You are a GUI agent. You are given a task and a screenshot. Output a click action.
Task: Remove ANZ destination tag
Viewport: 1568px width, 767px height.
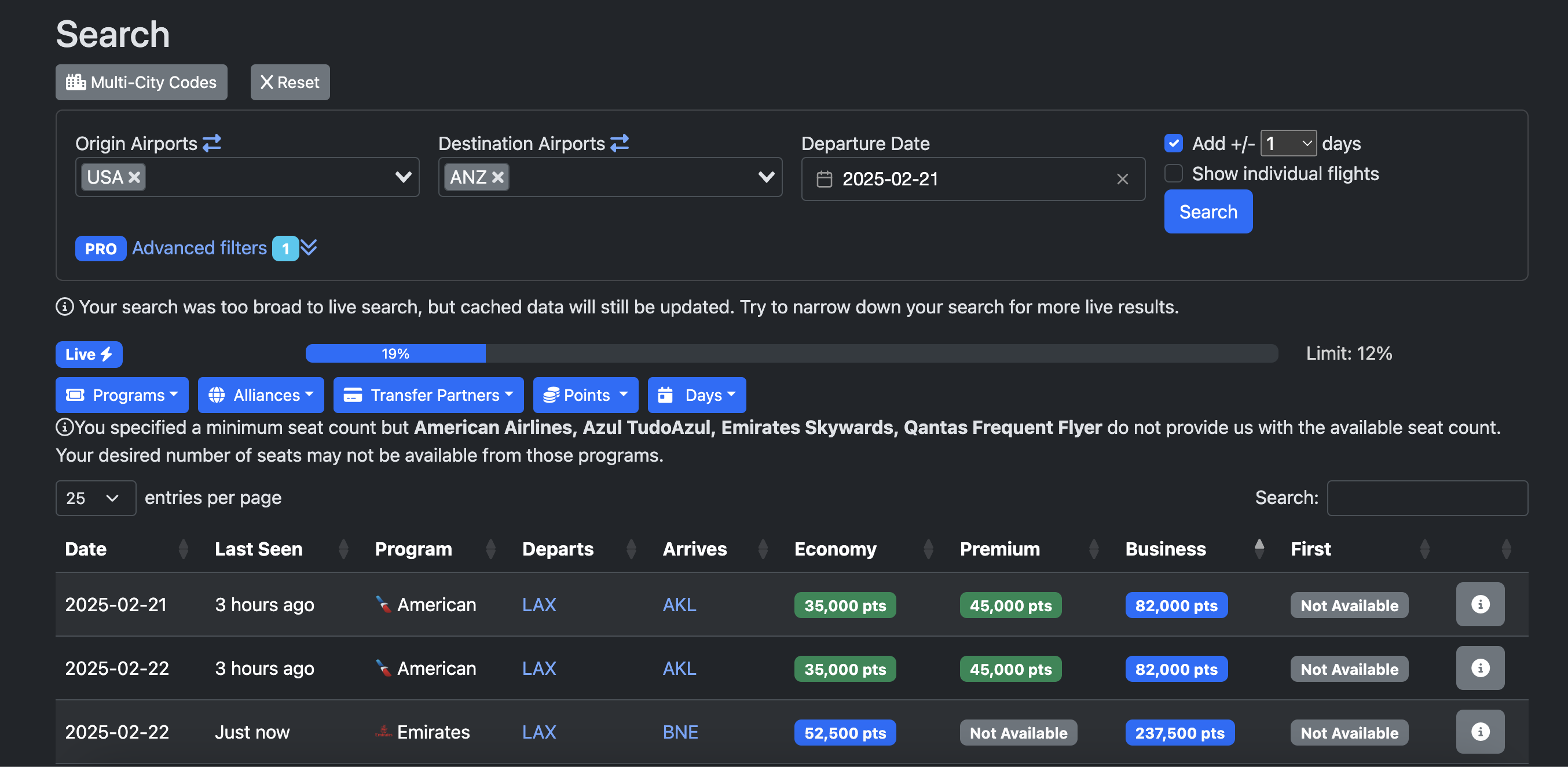click(498, 177)
